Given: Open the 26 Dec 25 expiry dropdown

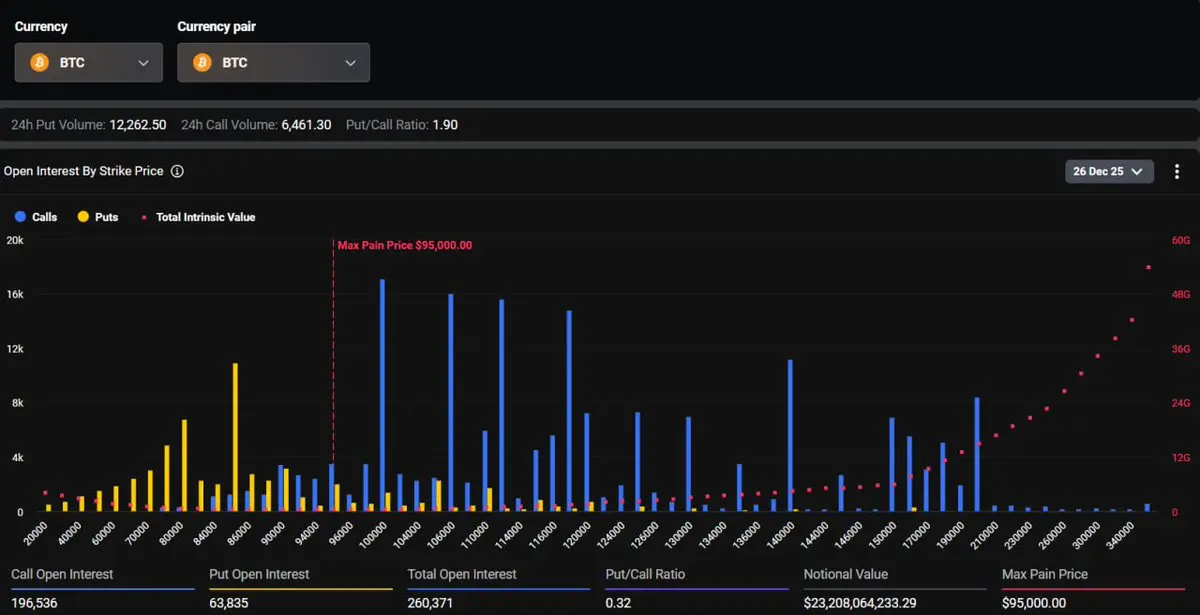Looking at the screenshot, I should (x=1109, y=171).
